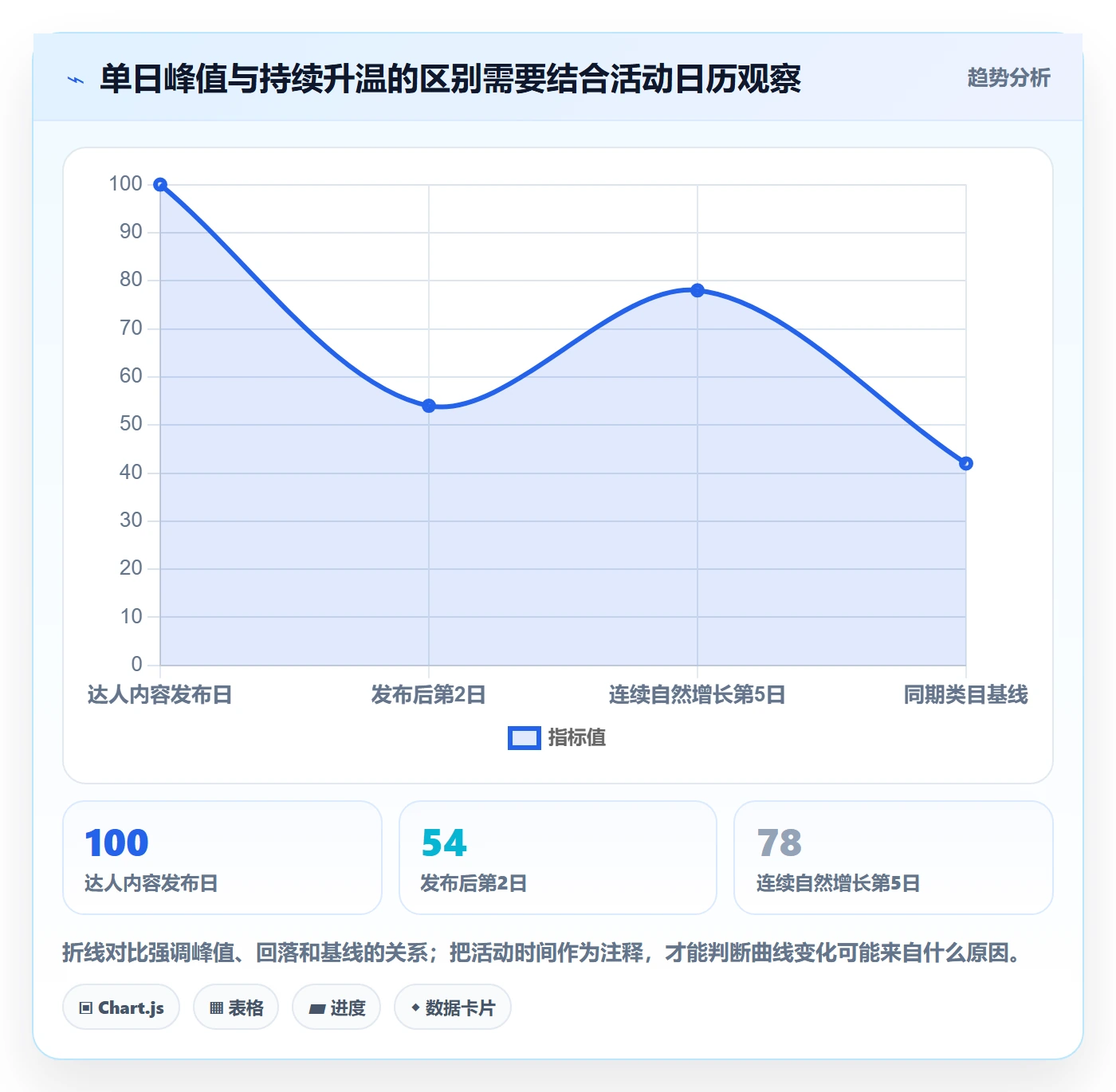Viewport: 1116px width, 1092px height.
Task: Select the data point at 连续自然增长第5日
Action: click(x=697, y=290)
